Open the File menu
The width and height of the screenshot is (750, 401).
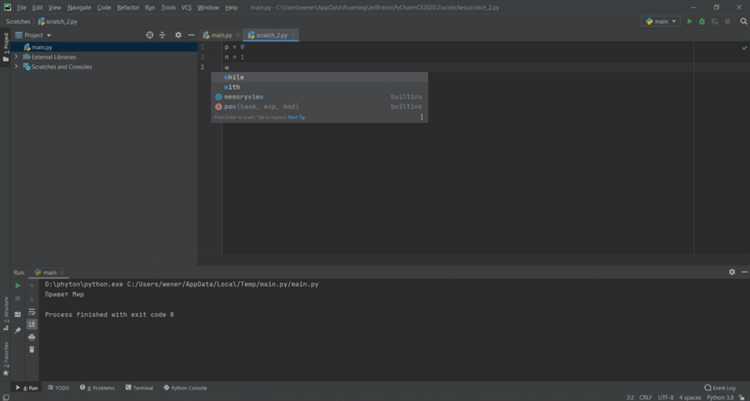(x=22, y=8)
